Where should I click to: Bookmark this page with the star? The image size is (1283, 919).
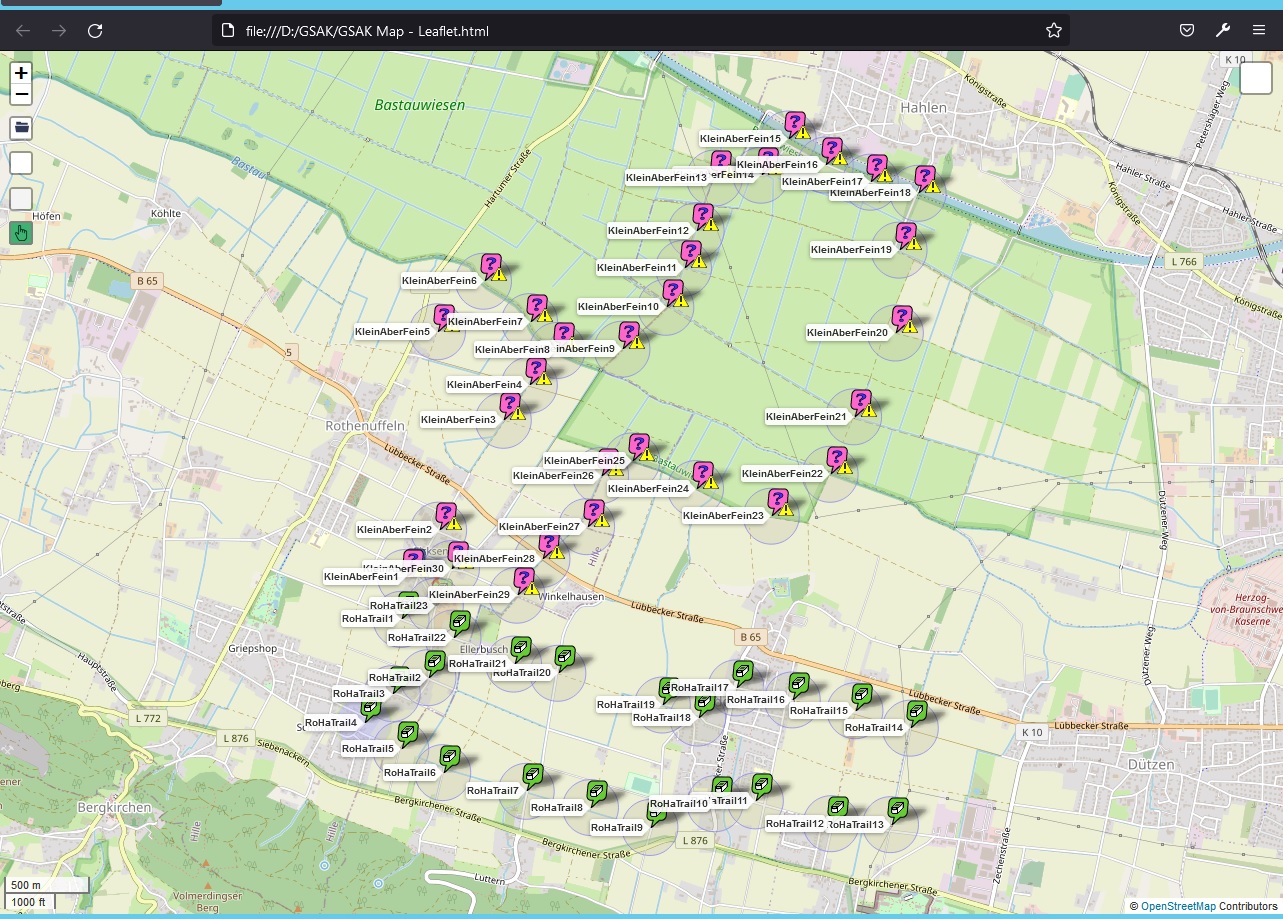[x=1053, y=31]
